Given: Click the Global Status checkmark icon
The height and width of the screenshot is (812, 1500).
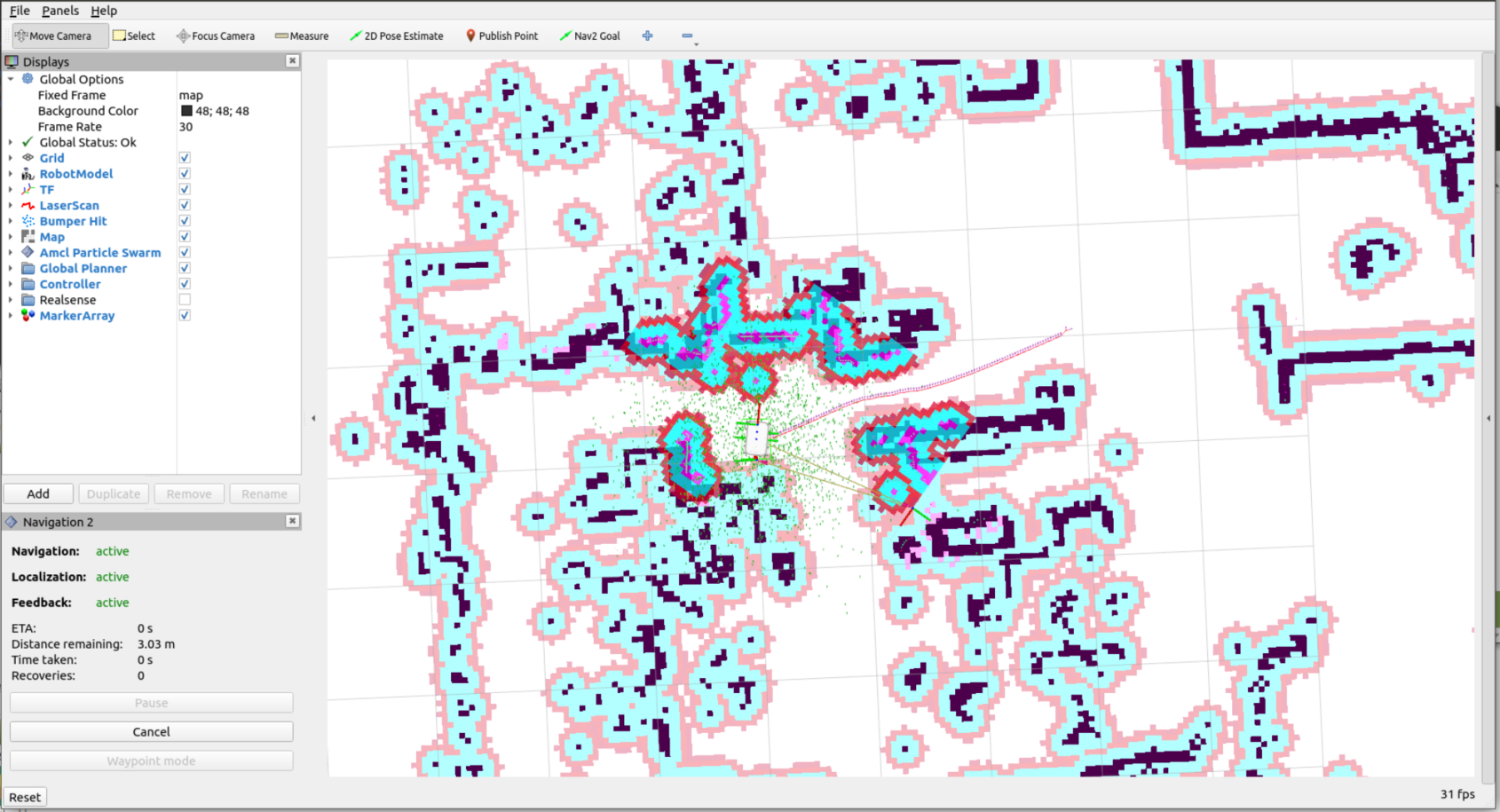Looking at the screenshot, I should click(x=28, y=142).
